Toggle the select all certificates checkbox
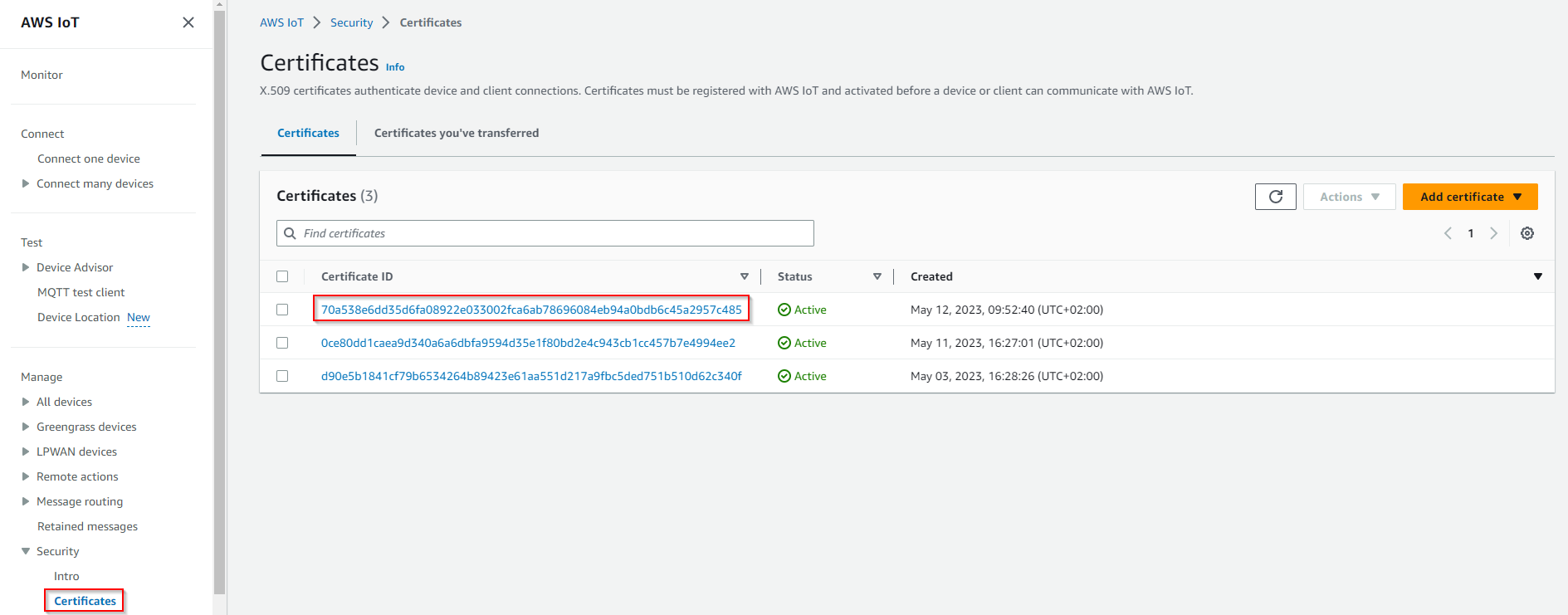The height and width of the screenshot is (615, 1568). [x=282, y=276]
